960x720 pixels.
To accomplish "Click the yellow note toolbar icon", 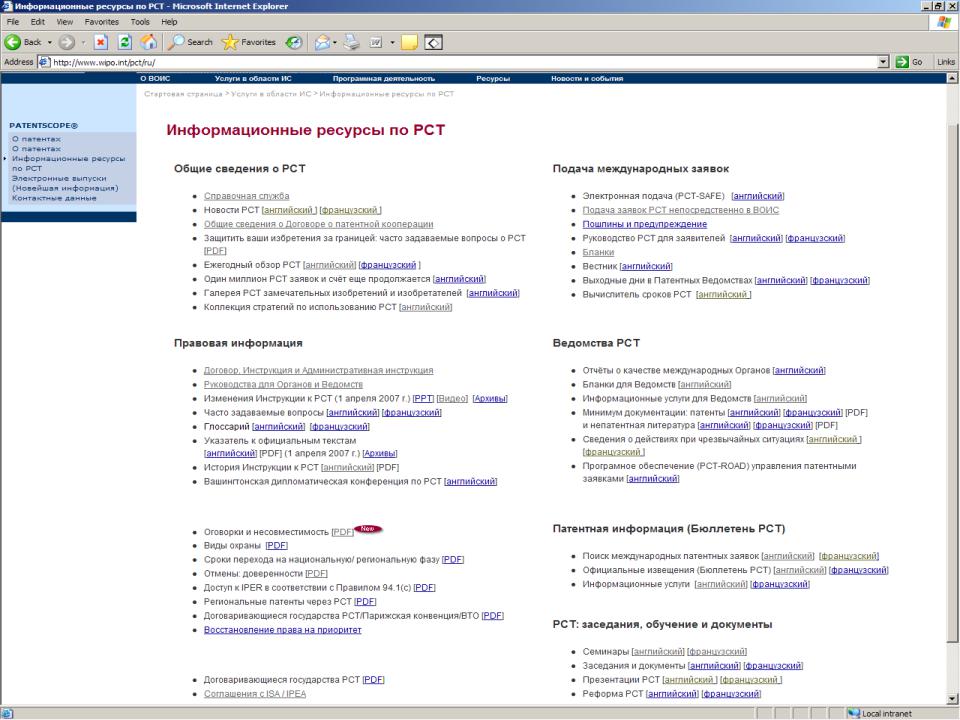I will click(409, 42).
